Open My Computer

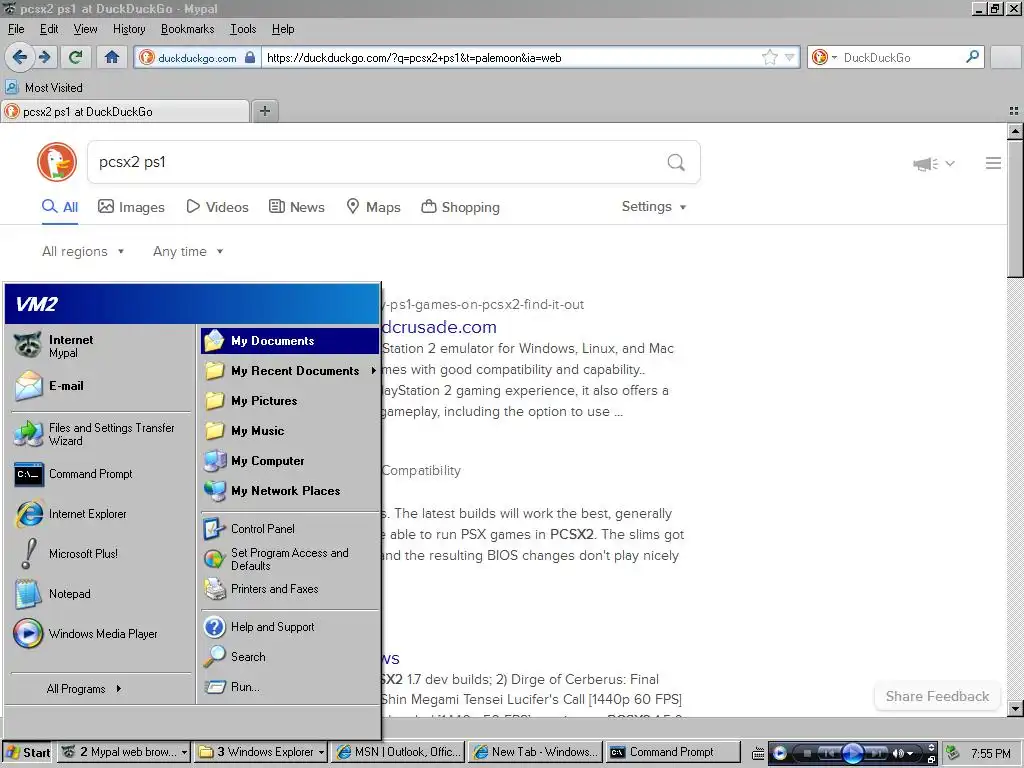tap(290, 460)
